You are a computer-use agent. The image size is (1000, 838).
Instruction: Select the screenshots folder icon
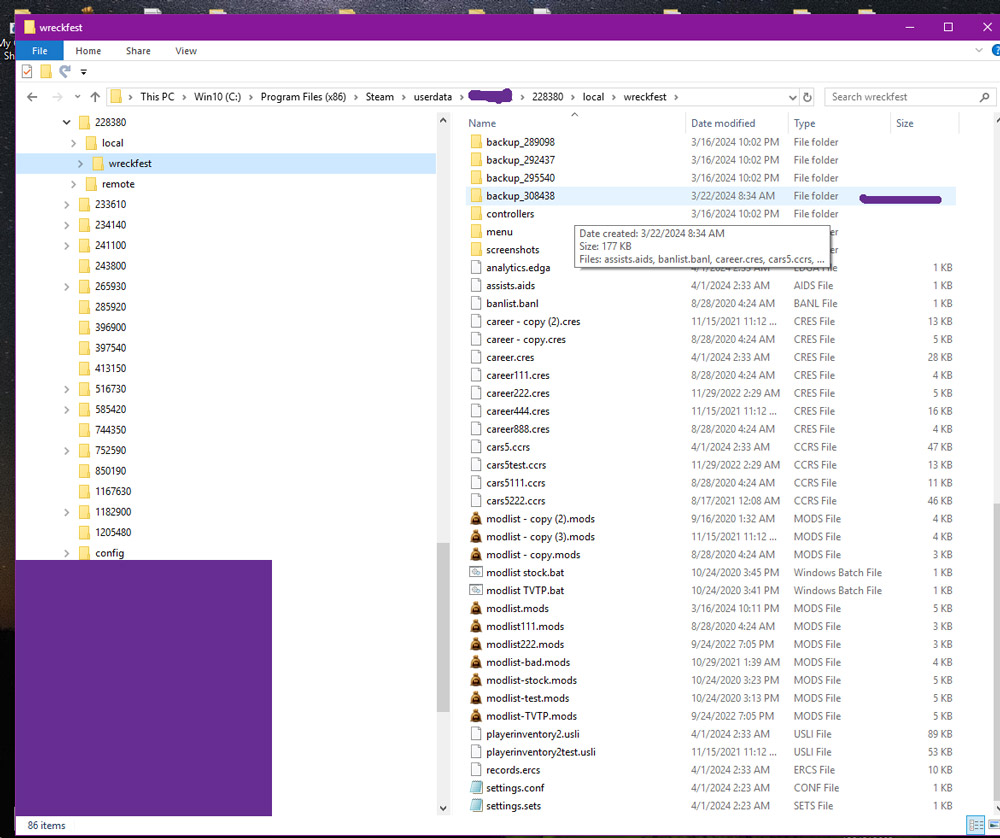click(x=476, y=249)
